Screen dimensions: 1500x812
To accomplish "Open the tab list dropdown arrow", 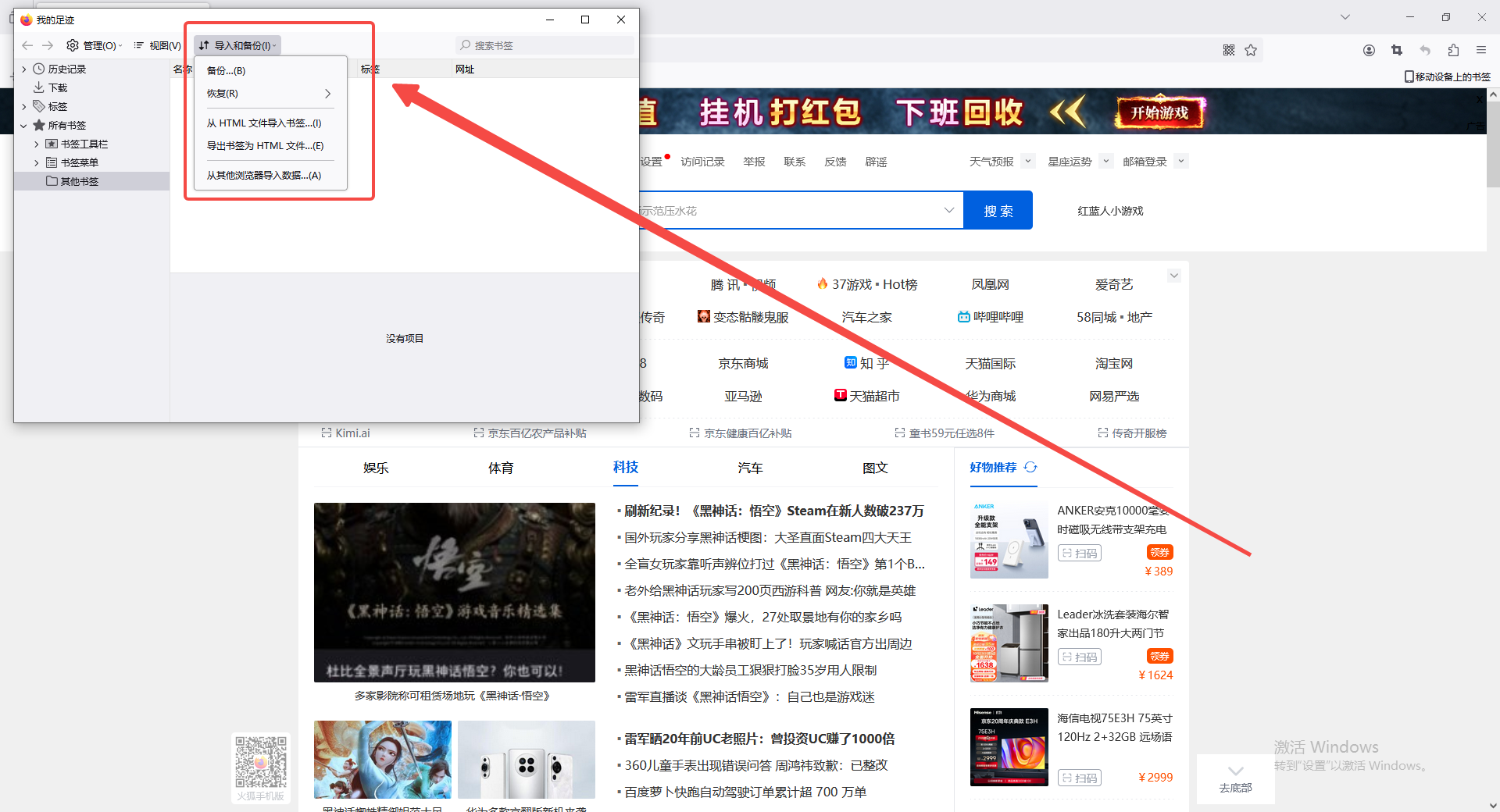I will point(1345,16).
